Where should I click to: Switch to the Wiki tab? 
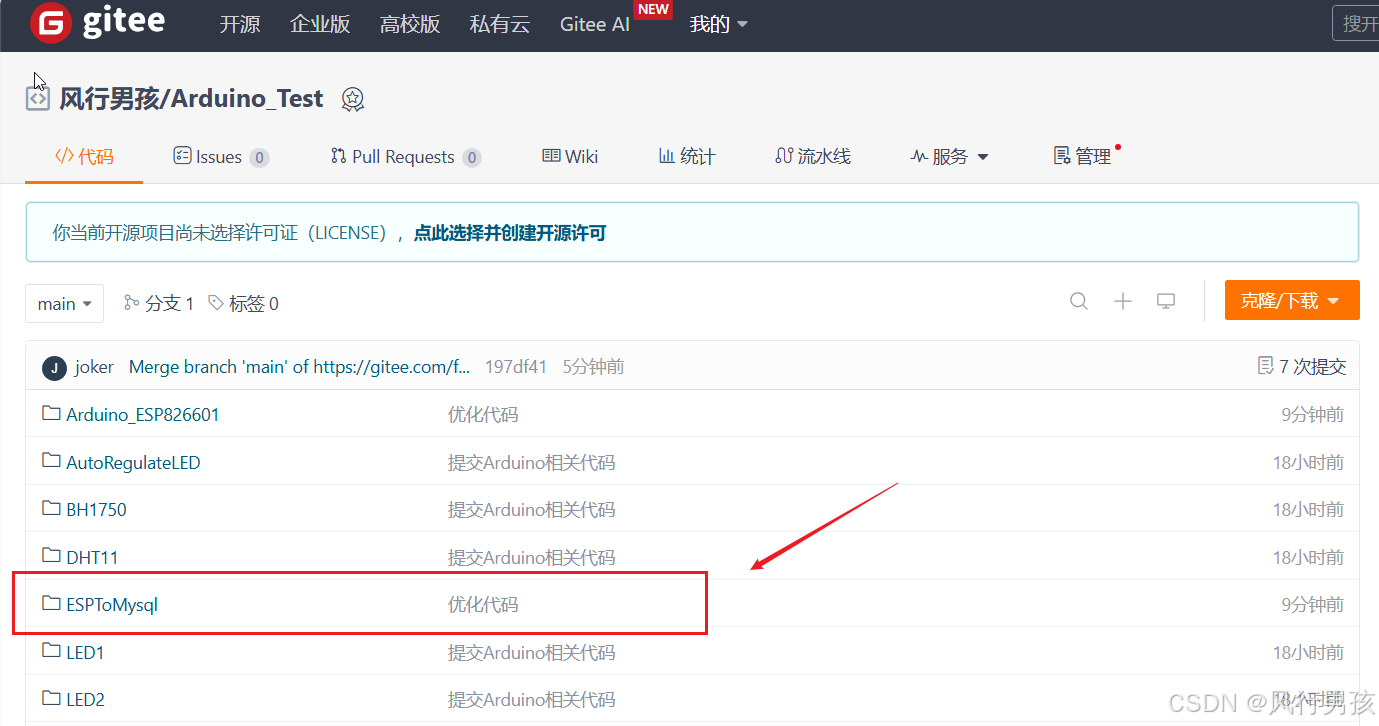coord(570,156)
